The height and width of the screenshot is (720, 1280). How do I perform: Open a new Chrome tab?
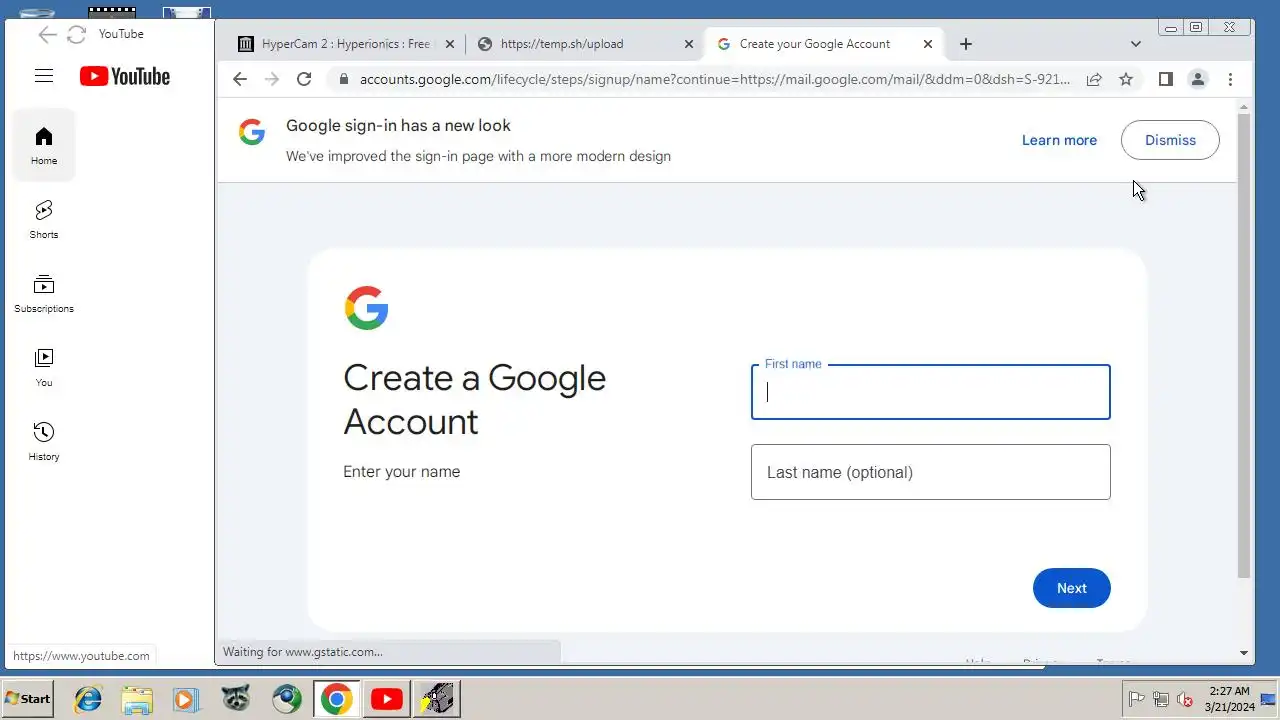click(965, 44)
